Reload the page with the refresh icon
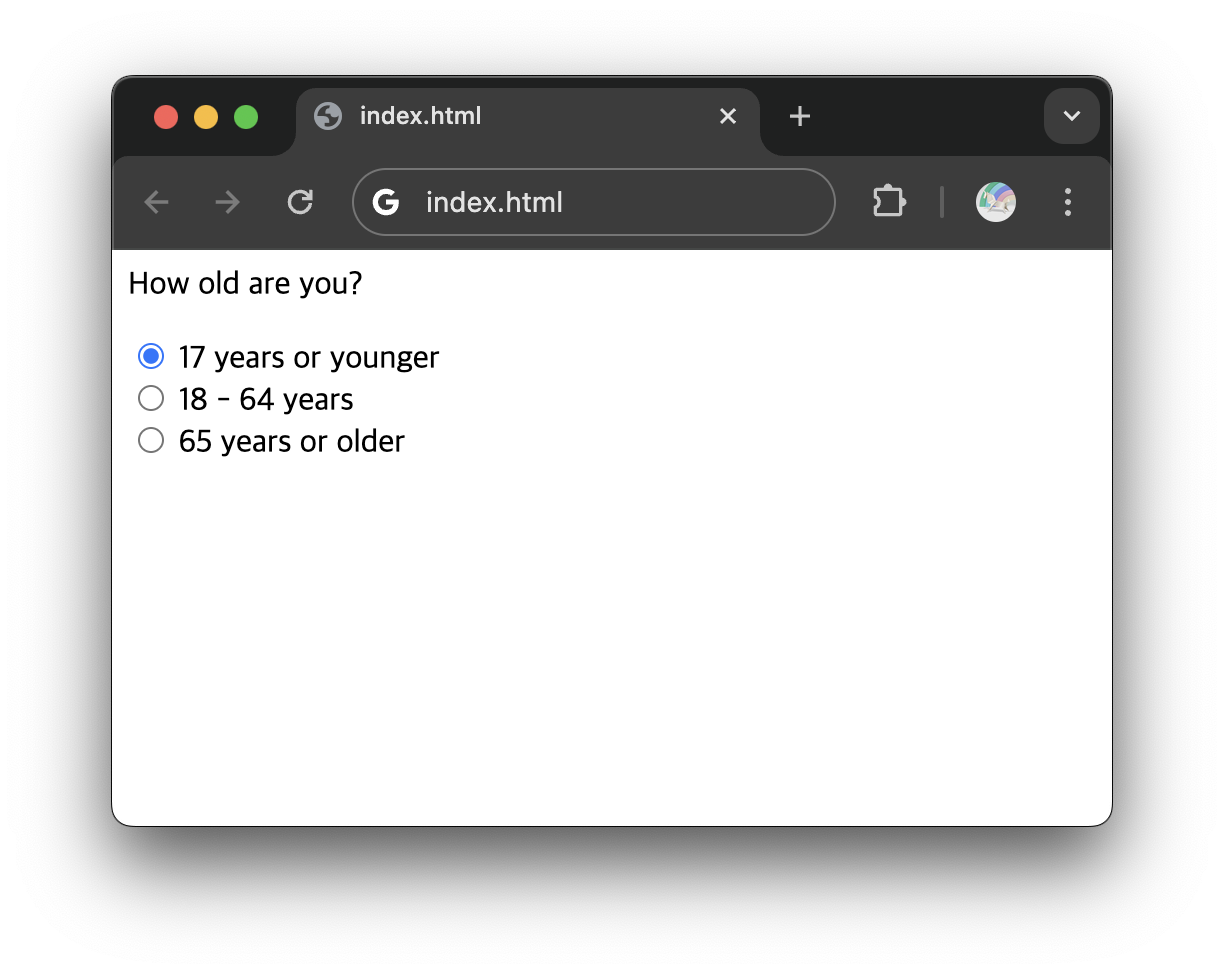The image size is (1224, 974). [x=300, y=203]
